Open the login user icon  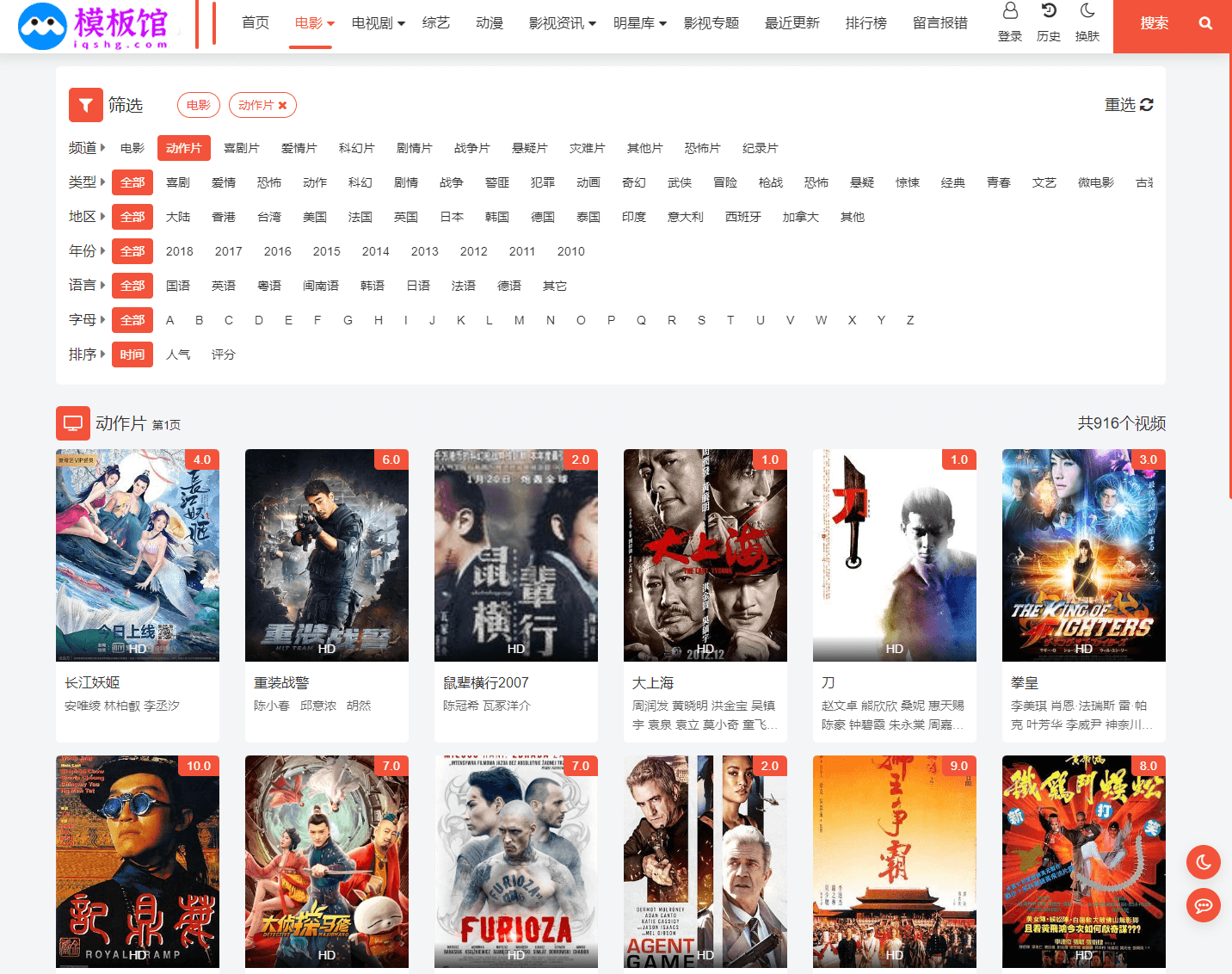(1010, 12)
